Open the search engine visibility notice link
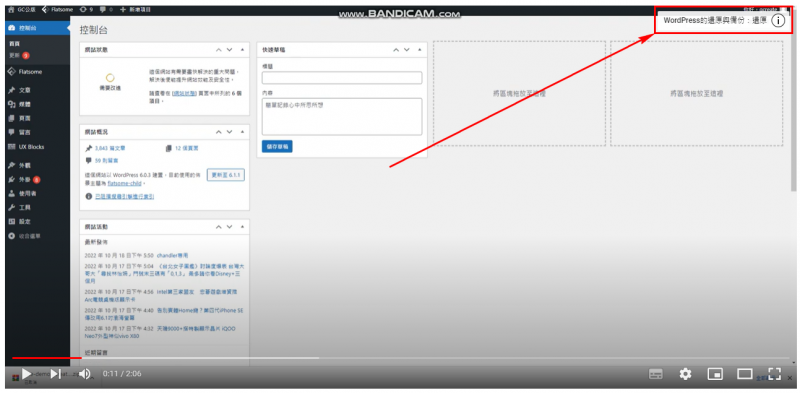Image resolution: width=800 pixels, height=393 pixels. tap(124, 196)
